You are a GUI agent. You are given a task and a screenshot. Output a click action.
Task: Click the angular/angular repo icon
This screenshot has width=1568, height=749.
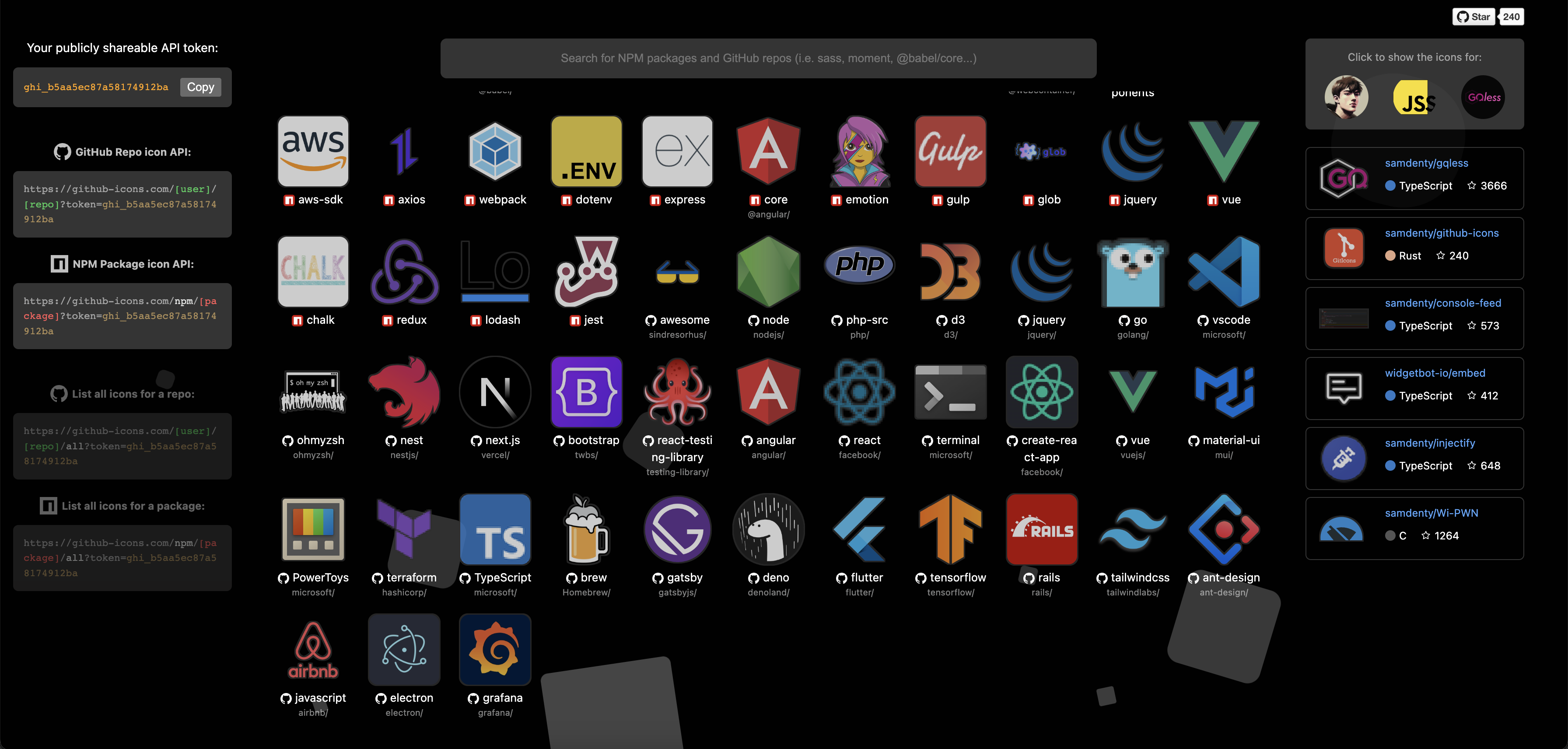pyautogui.click(x=768, y=392)
